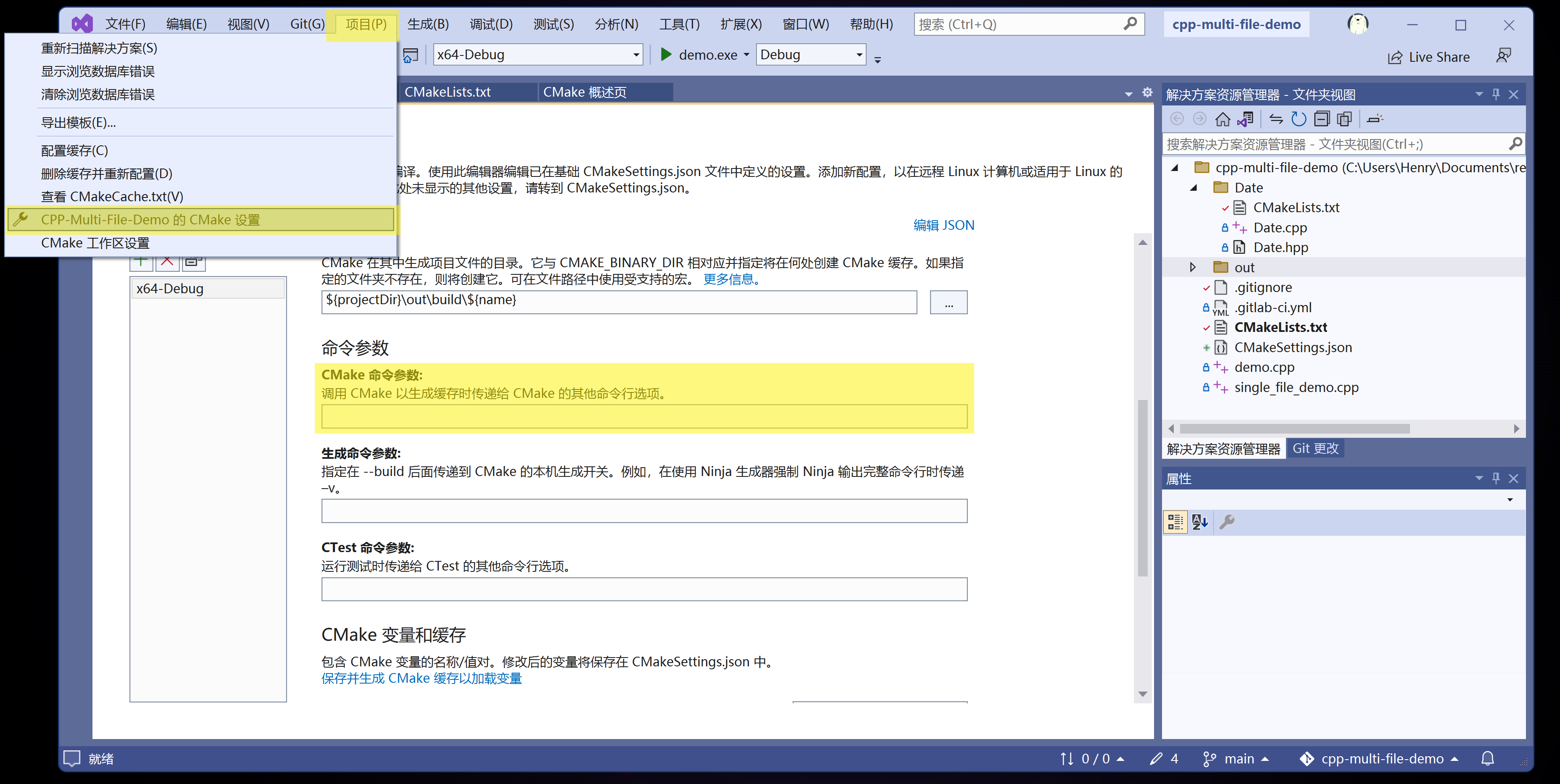Click CMake commands parameters input field
The image size is (1560, 784).
click(x=644, y=418)
